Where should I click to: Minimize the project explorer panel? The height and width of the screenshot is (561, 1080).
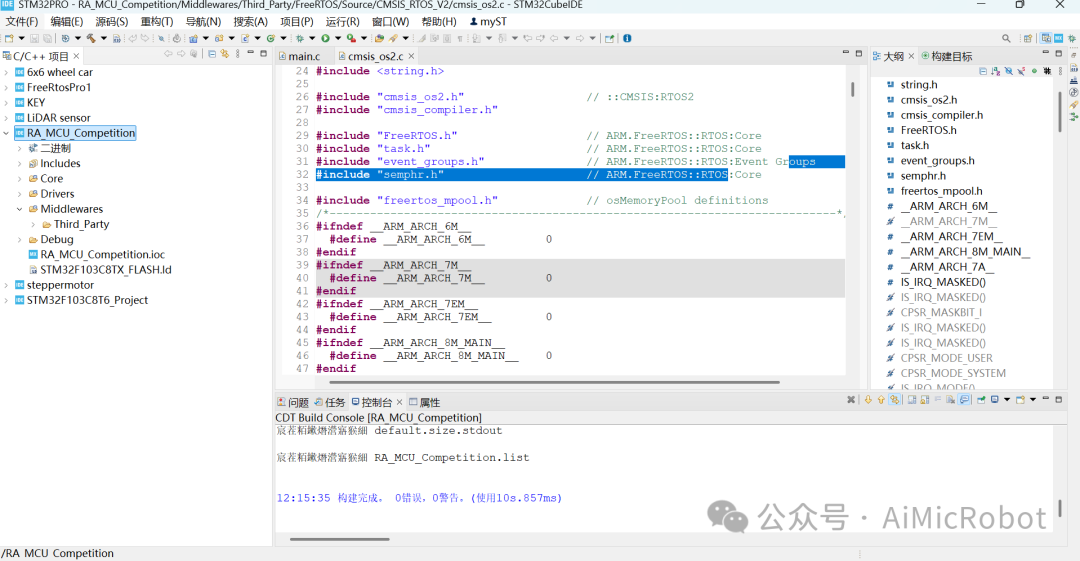[251, 52]
